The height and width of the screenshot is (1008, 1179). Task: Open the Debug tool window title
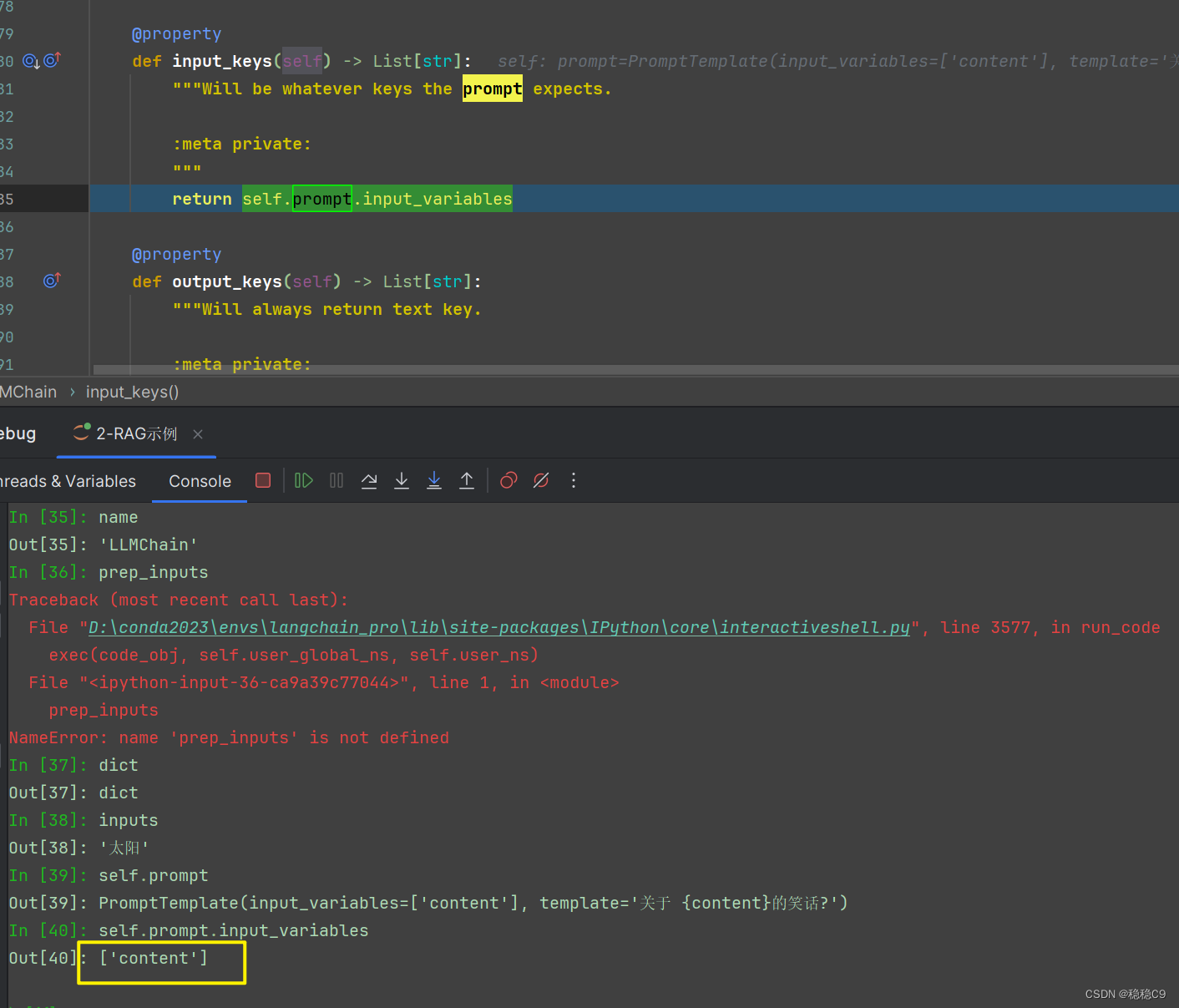point(18,433)
